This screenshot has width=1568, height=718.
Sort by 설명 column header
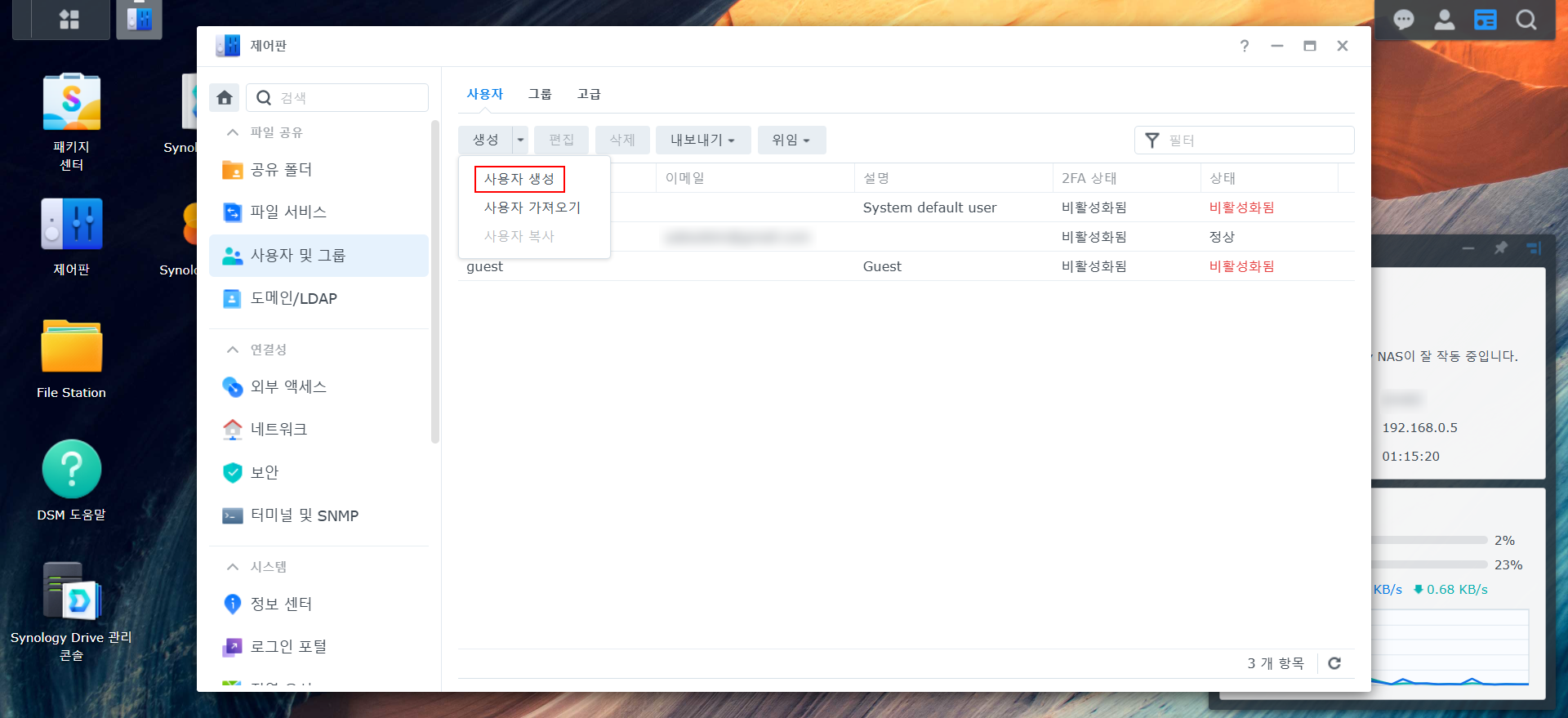pyautogui.click(x=954, y=178)
